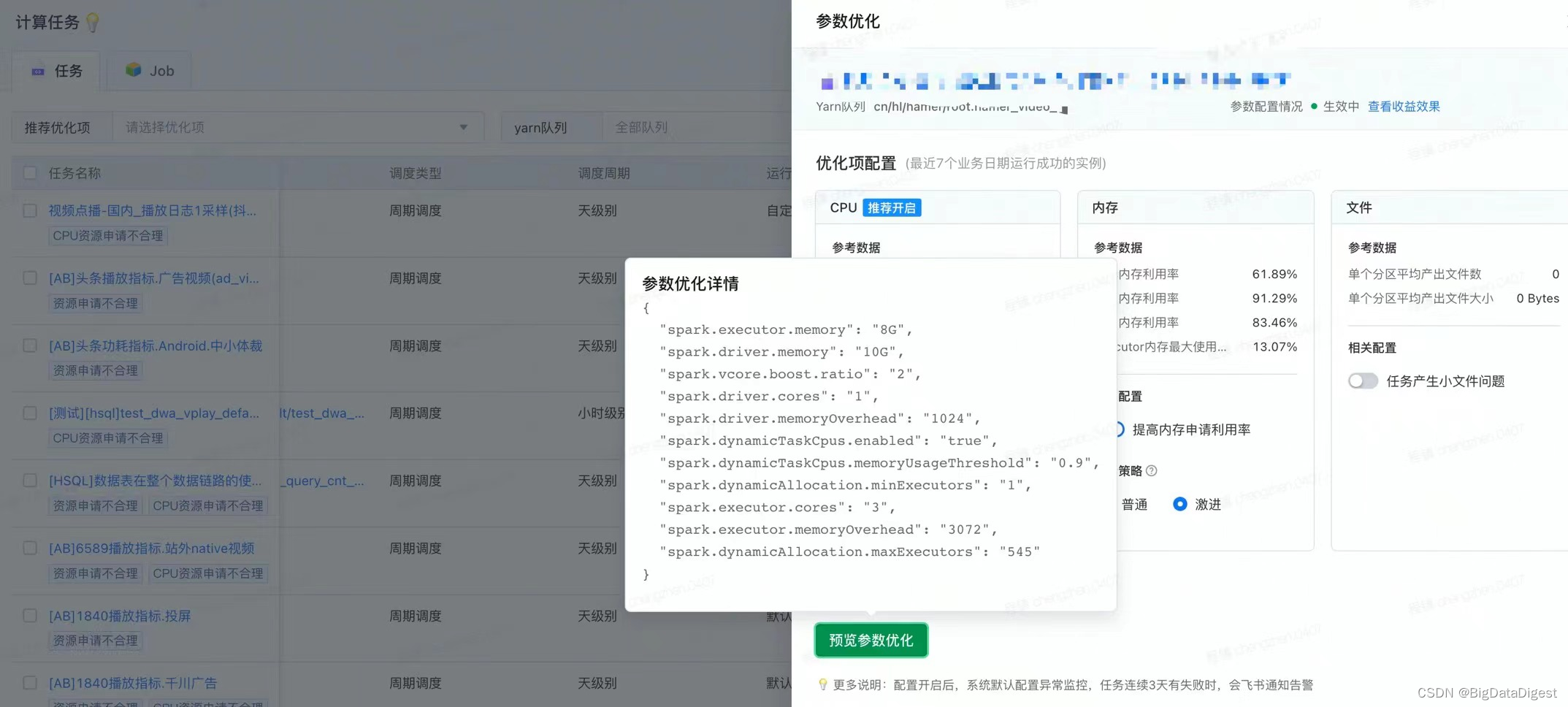The width and height of the screenshot is (1568, 707).
Task: Tick checkbox for 视频点播-国内_播放日志1采样 row
Action: point(30,210)
